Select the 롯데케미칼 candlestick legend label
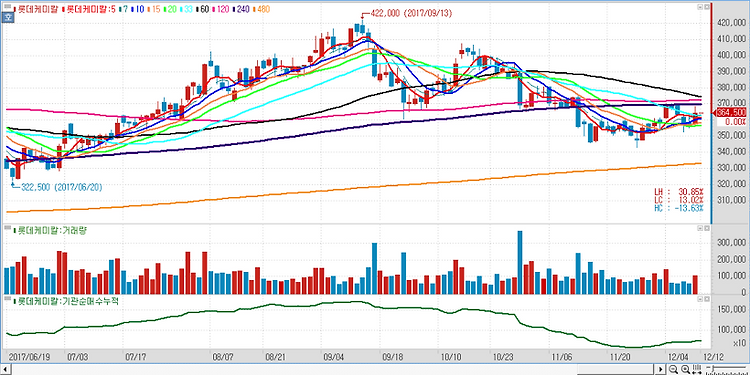This screenshot has height=375, width=750. pyautogui.click(x=37, y=9)
